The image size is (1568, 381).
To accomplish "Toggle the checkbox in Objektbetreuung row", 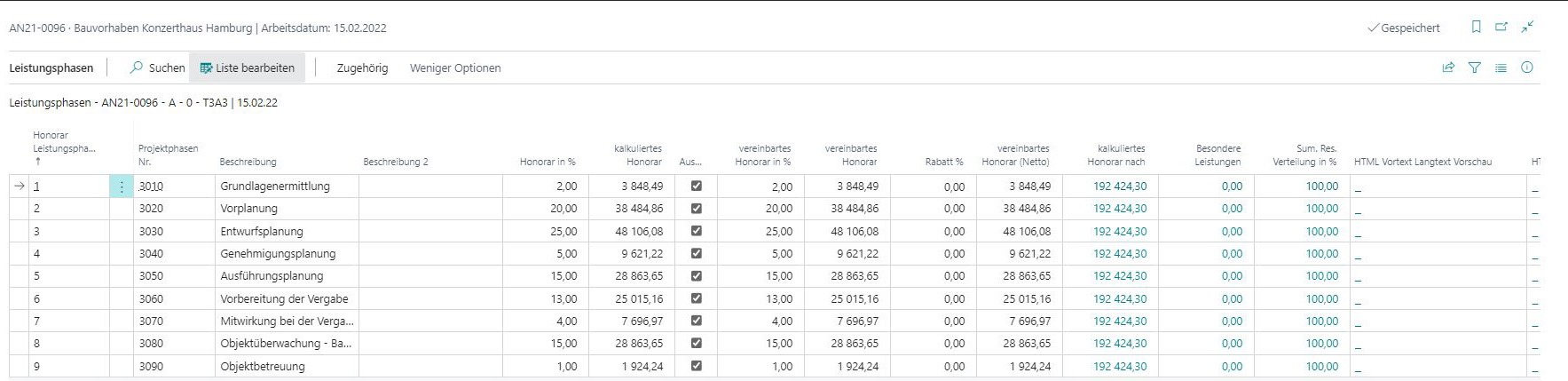I will tap(697, 366).
